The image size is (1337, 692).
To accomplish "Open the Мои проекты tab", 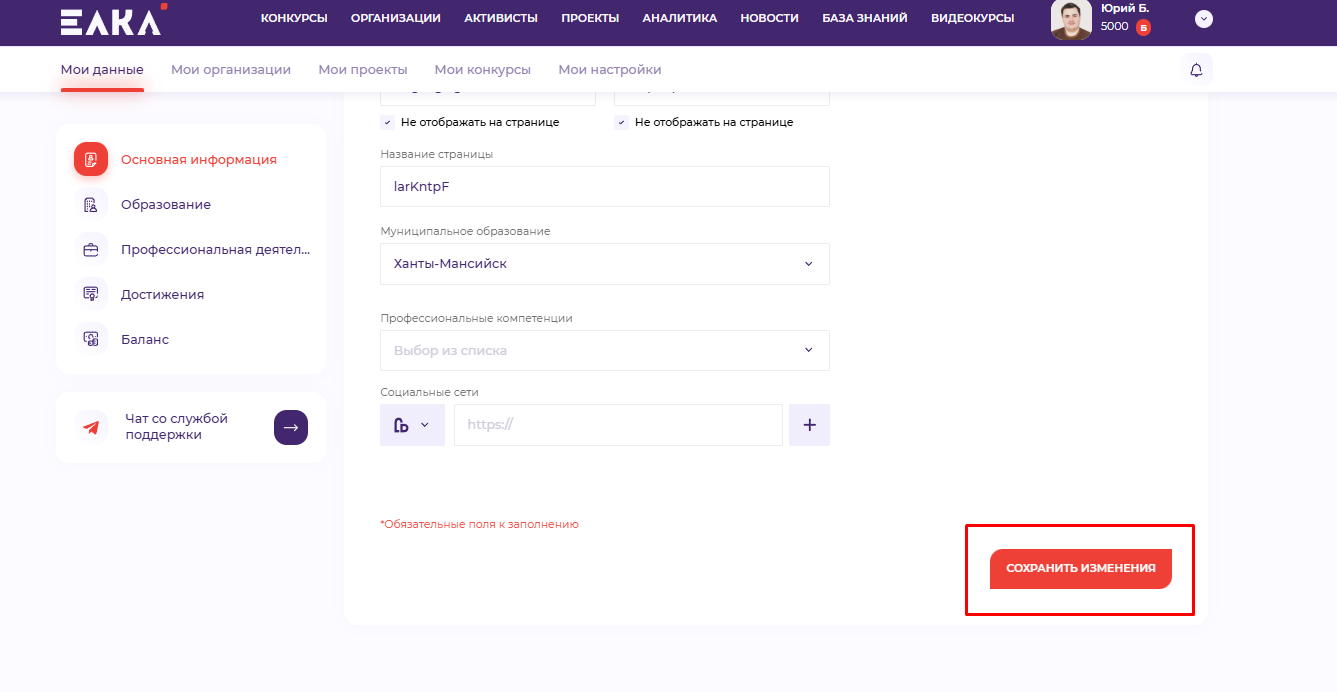I will [363, 70].
